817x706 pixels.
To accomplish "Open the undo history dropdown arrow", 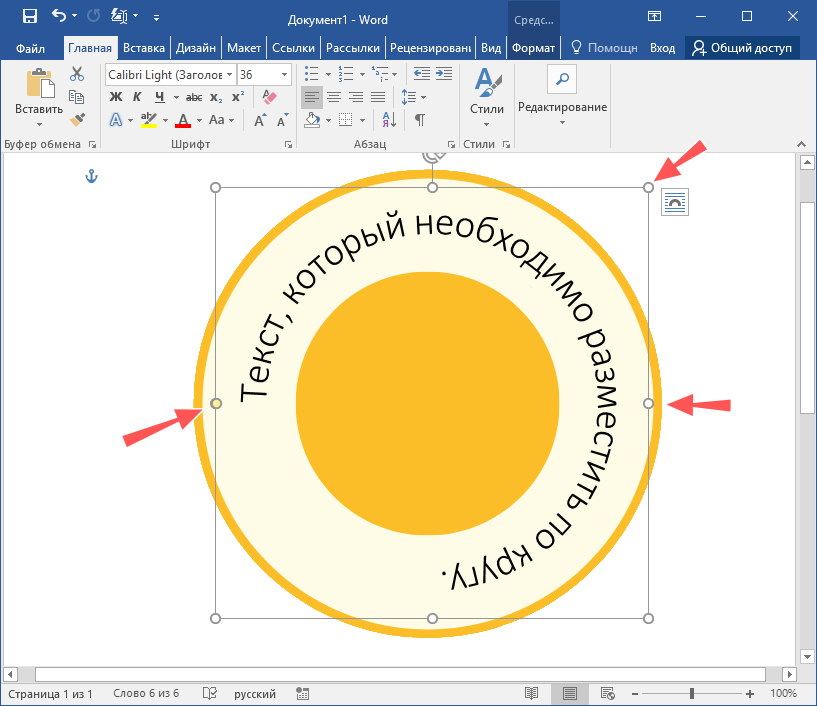I will (75, 16).
